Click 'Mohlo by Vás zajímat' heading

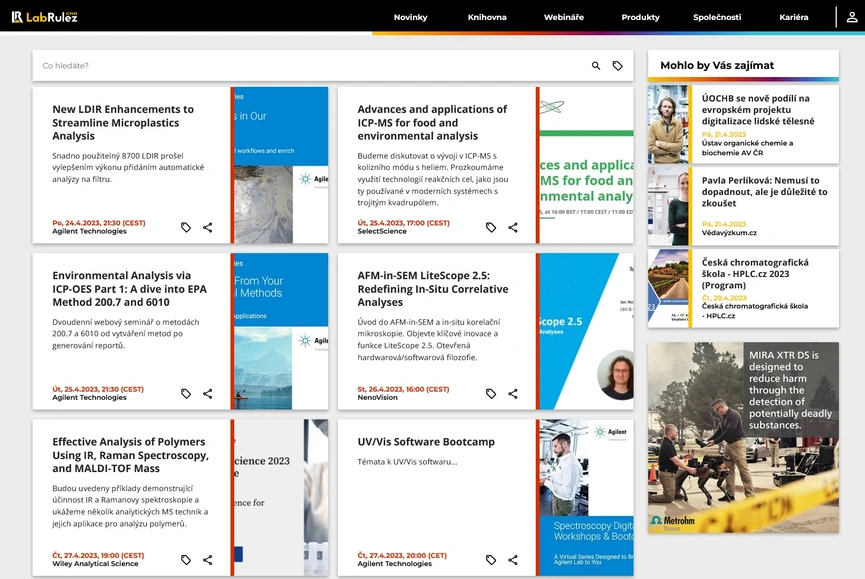coord(717,66)
